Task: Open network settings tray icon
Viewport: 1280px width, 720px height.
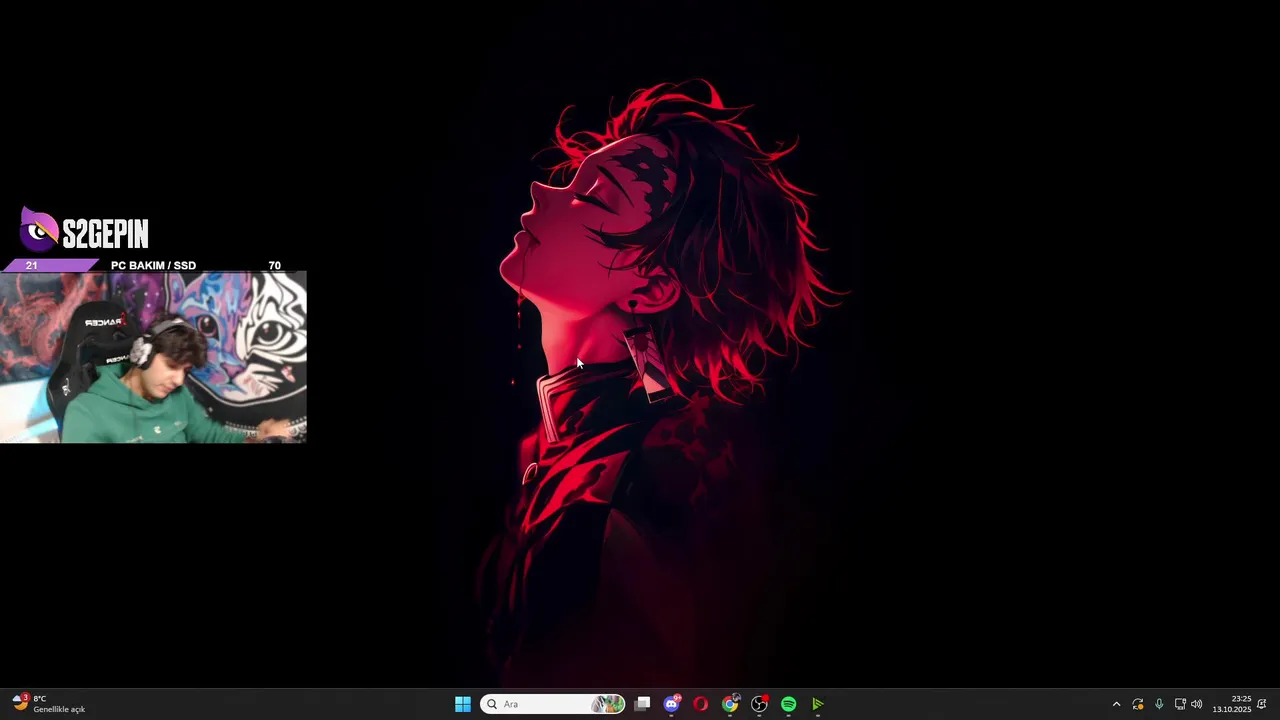Action: pos(1180,704)
